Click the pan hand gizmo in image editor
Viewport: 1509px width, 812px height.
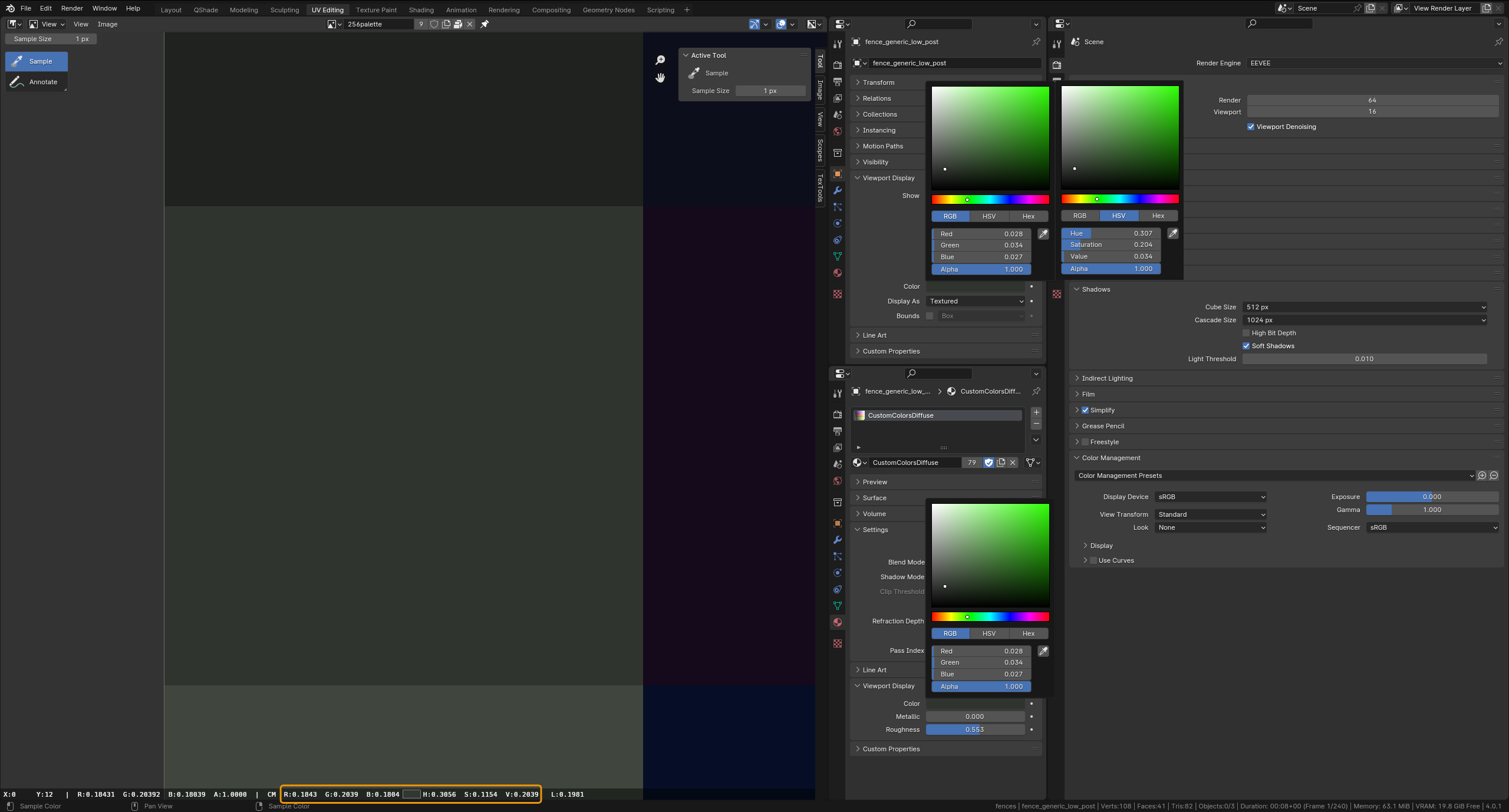[x=660, y=78]
